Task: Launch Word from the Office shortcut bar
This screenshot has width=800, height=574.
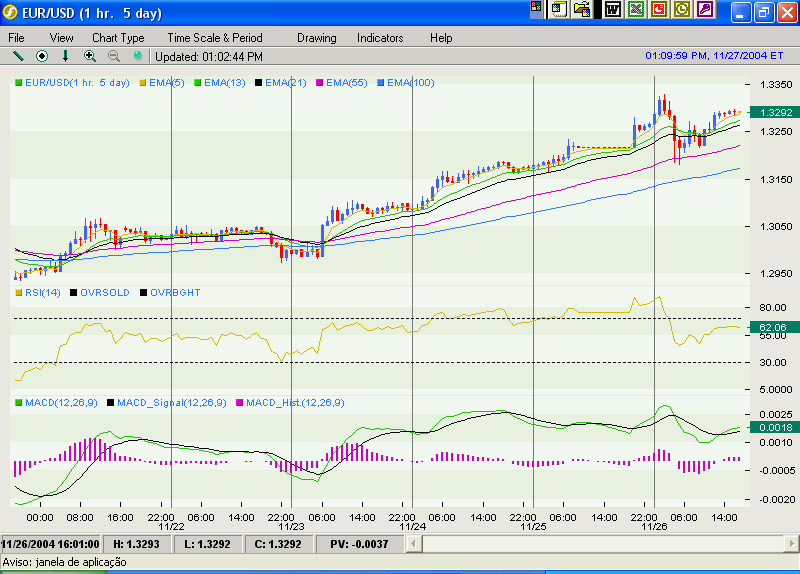Action: coord(612,10)
